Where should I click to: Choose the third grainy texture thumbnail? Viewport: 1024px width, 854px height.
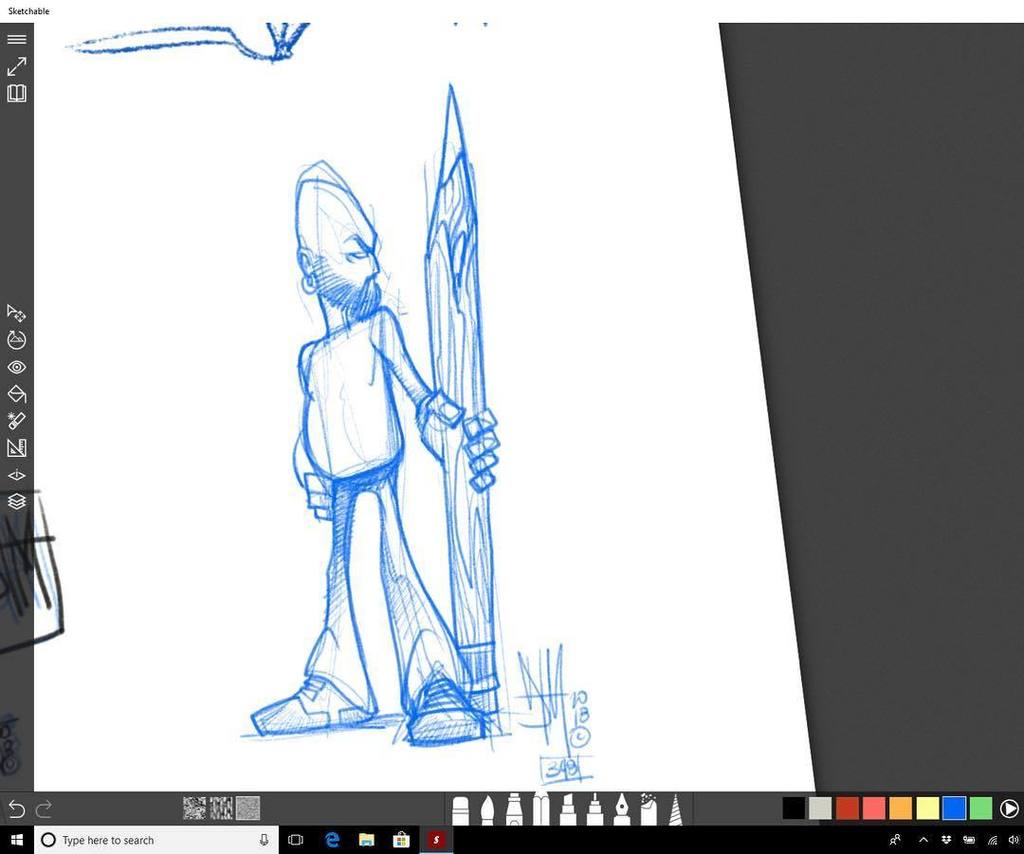248,808
